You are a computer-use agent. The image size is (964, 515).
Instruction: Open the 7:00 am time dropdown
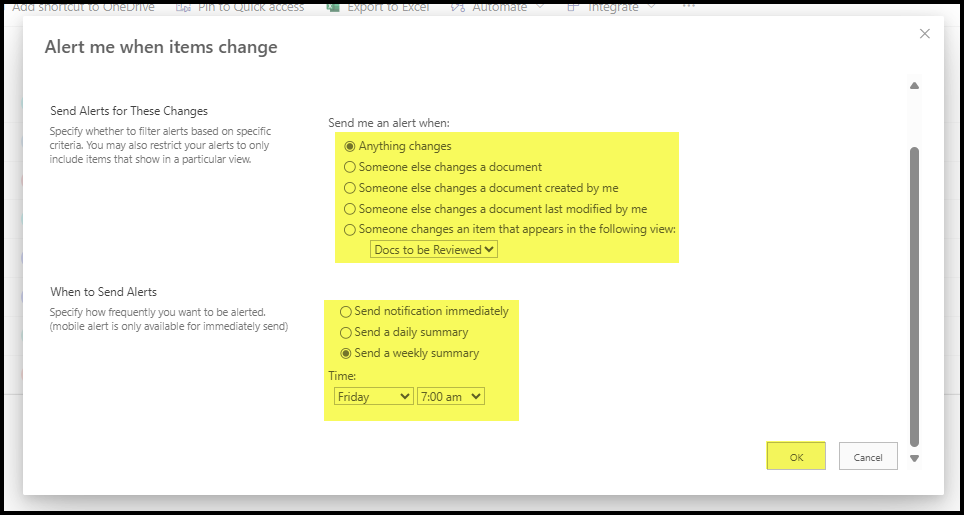point(451,397)
